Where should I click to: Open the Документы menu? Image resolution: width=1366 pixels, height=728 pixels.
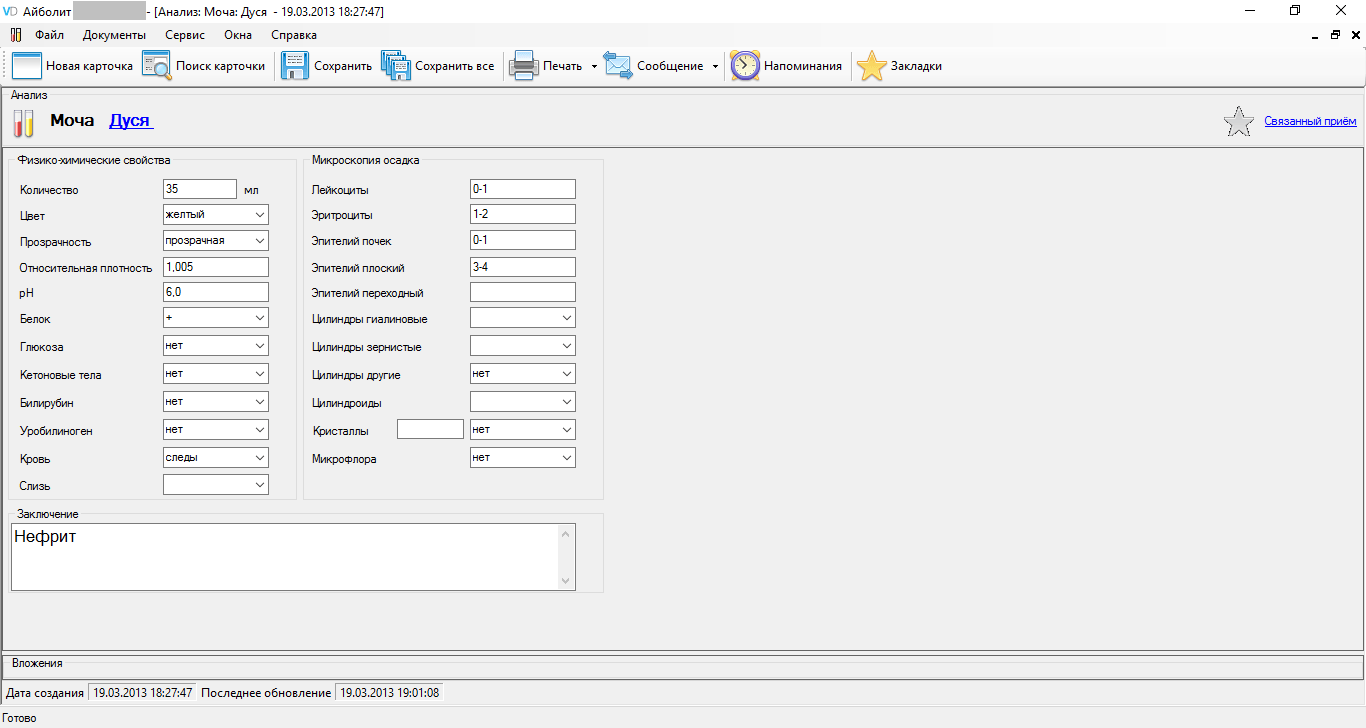click(114, 35)
